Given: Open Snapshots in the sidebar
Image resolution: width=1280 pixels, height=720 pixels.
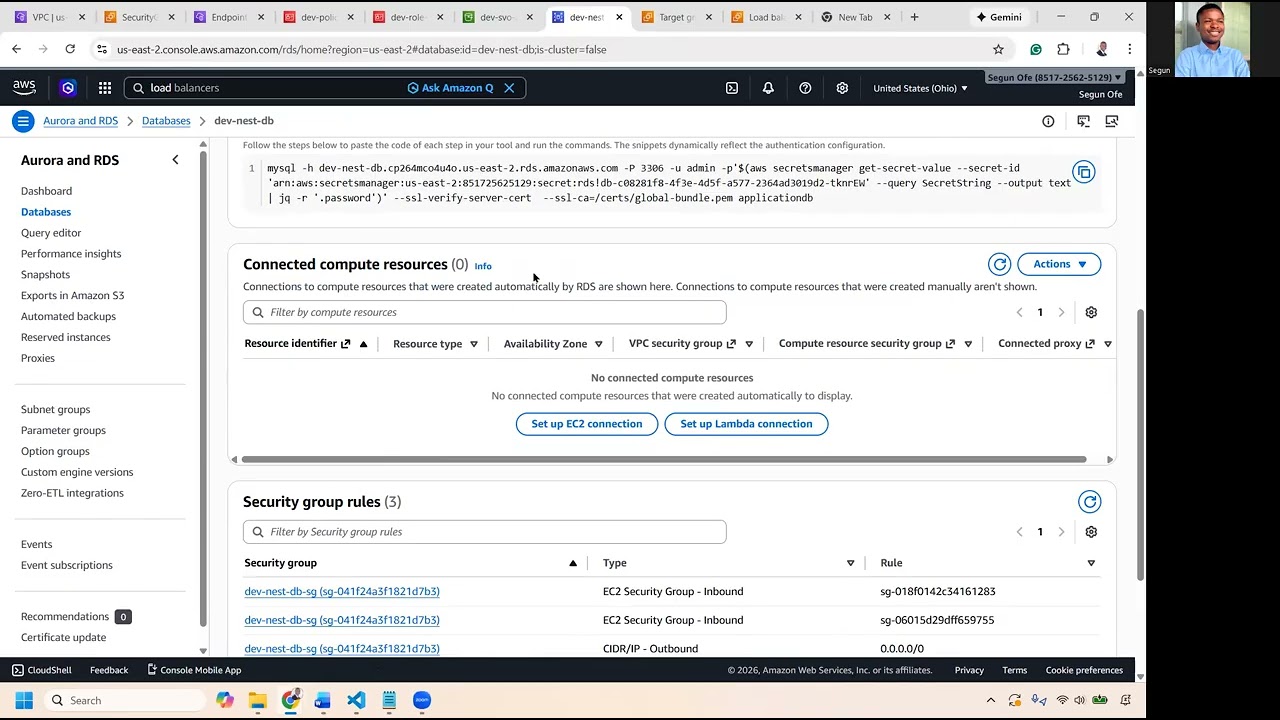Looking at the screenshot, I should [45, 274].
